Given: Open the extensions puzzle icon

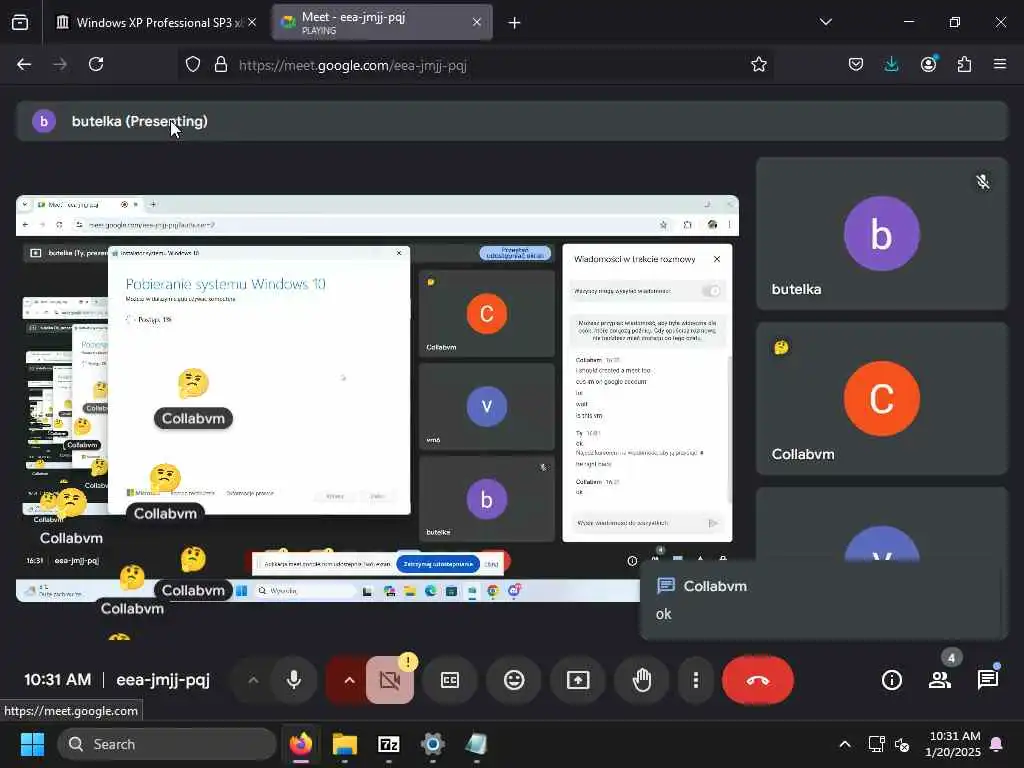Looking at the screenshot, I should coord(964,64).
